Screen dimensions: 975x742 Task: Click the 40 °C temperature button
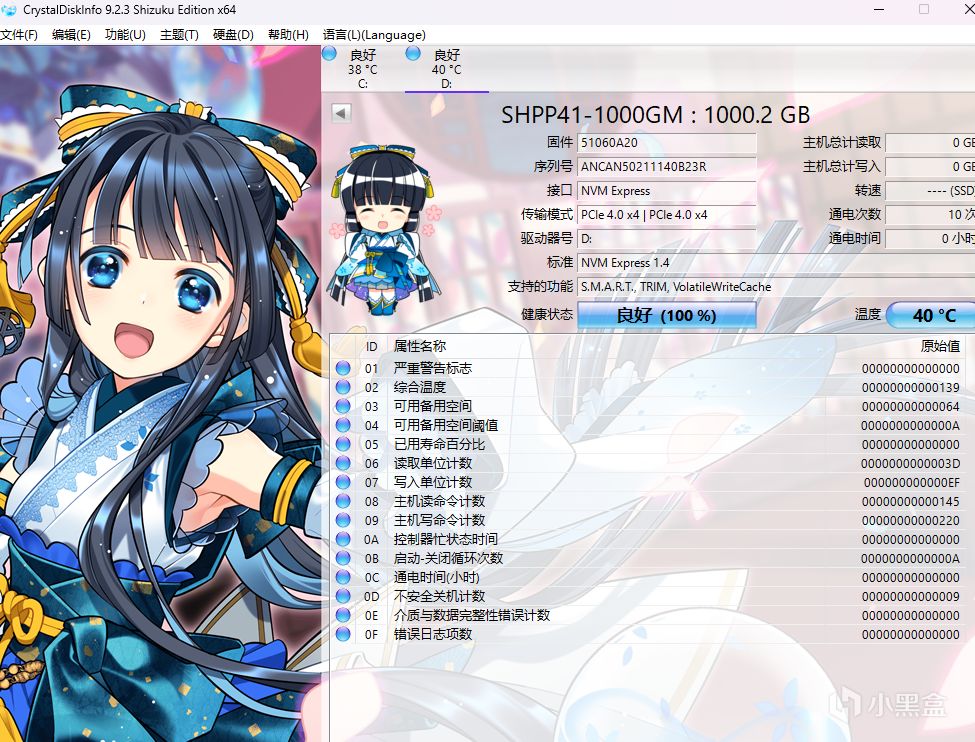click(931, 315)
